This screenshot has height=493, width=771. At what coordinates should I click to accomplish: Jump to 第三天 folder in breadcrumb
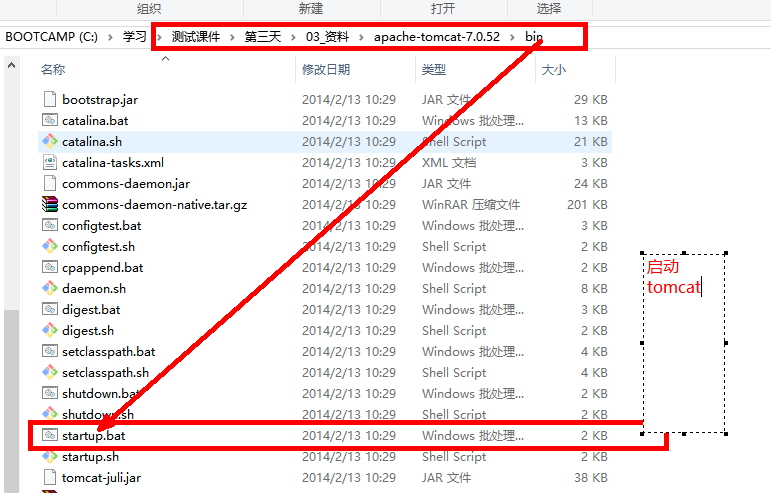click(263, 37)
